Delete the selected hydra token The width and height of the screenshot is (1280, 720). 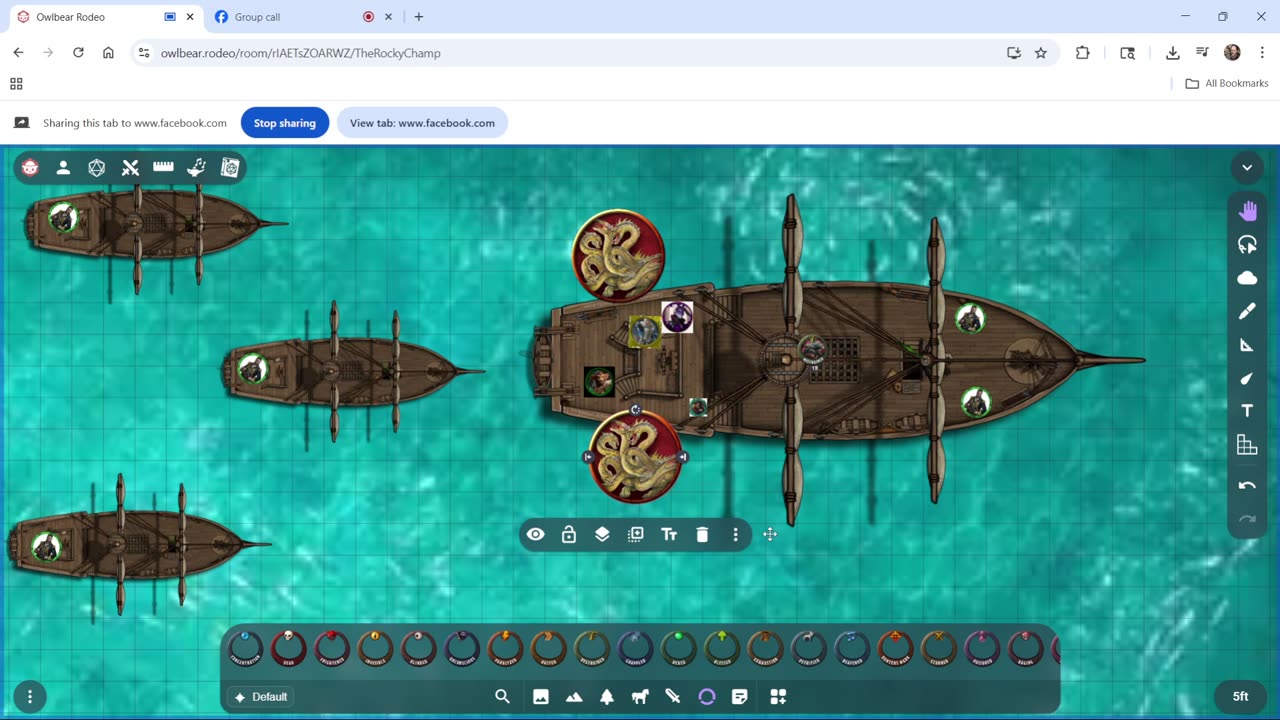[x=702, y=535]
